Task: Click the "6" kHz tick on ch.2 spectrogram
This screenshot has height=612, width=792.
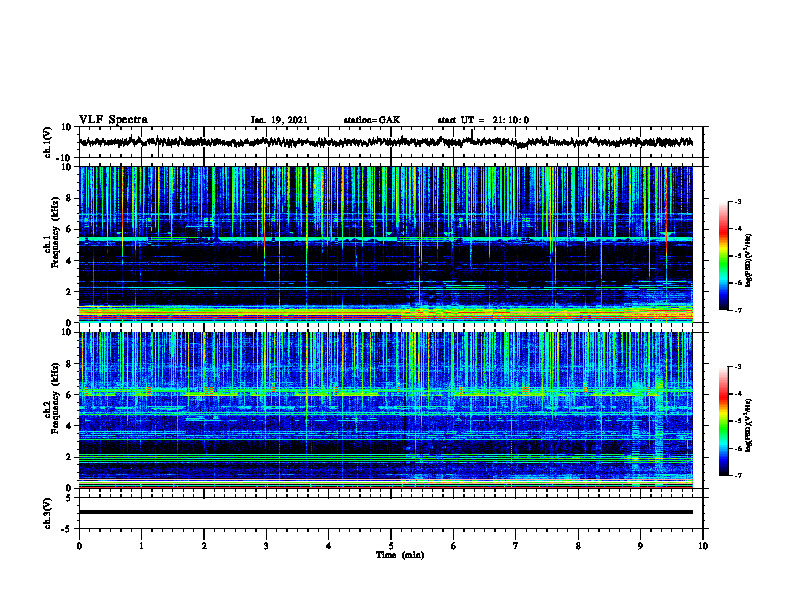Action: coord(70,395)
